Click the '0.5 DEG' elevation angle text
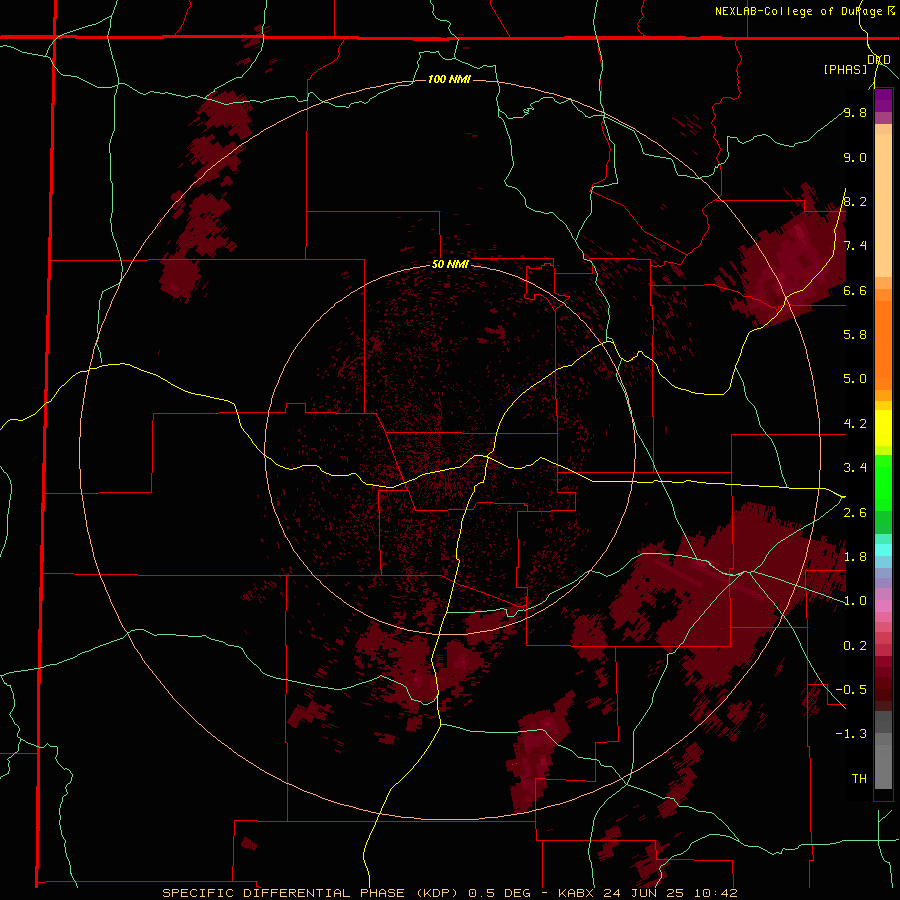Viewport: 900px width, 900px height. (501, 893)
